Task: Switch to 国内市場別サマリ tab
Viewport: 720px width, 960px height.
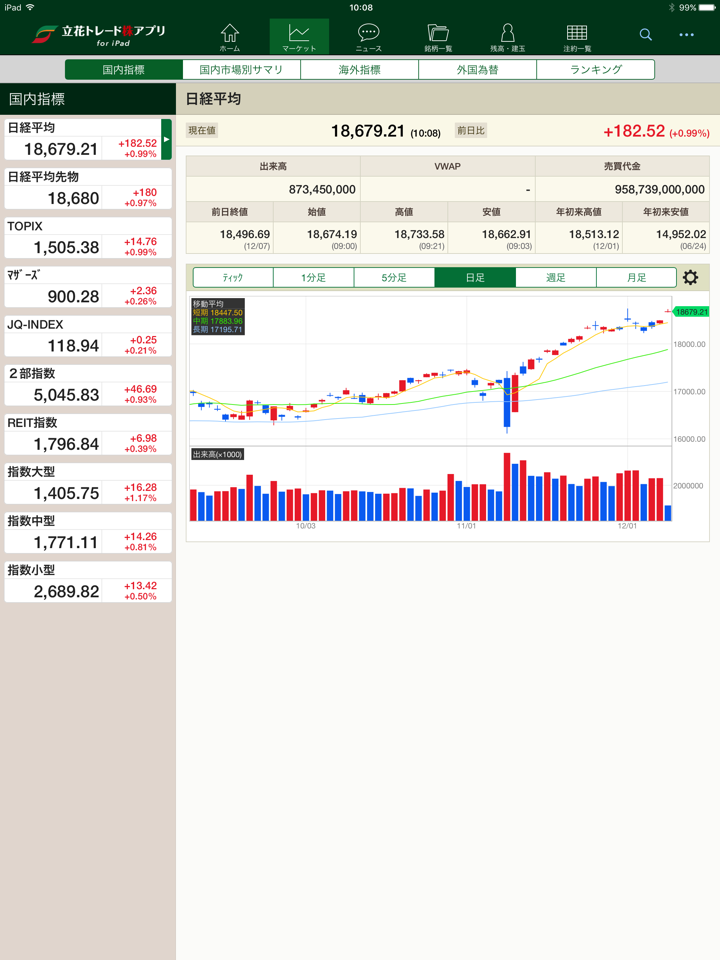Action: (241, 70)
